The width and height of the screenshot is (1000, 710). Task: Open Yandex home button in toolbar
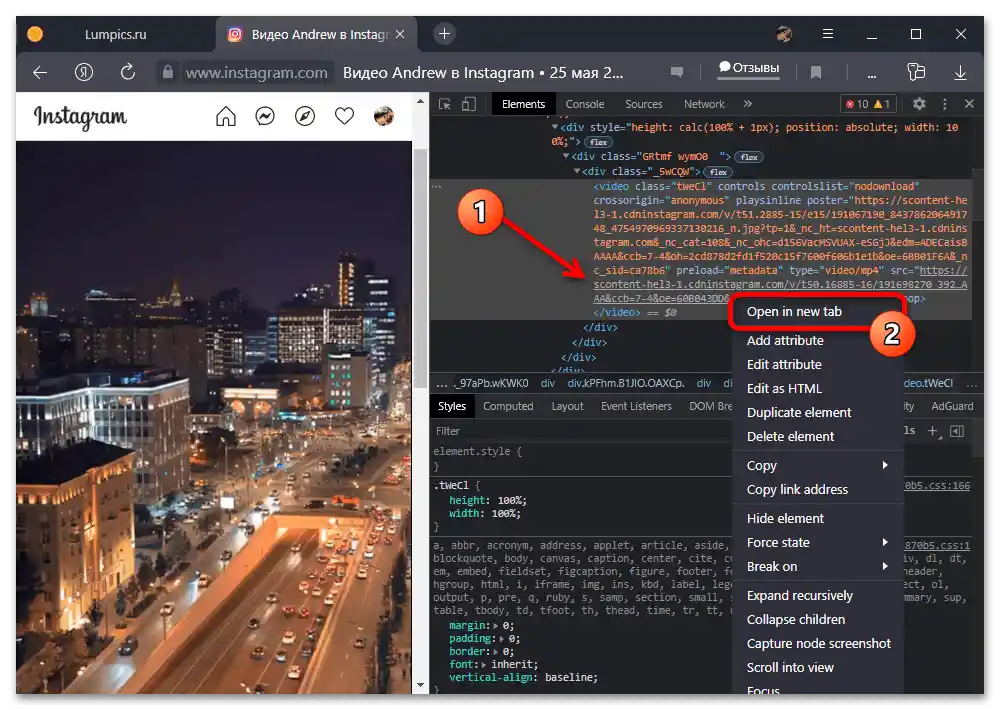(84, 73)
